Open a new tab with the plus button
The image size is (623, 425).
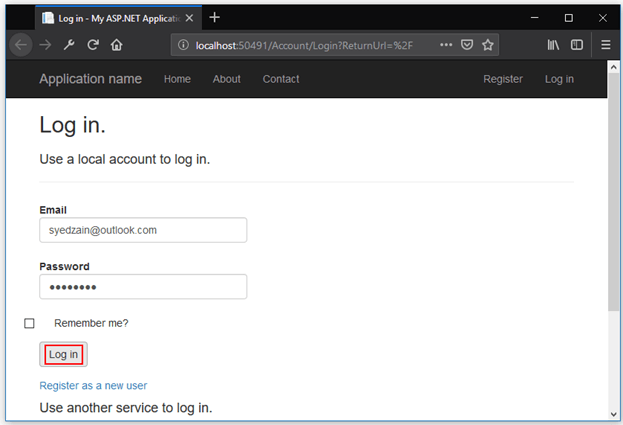[x=215, y=17]
